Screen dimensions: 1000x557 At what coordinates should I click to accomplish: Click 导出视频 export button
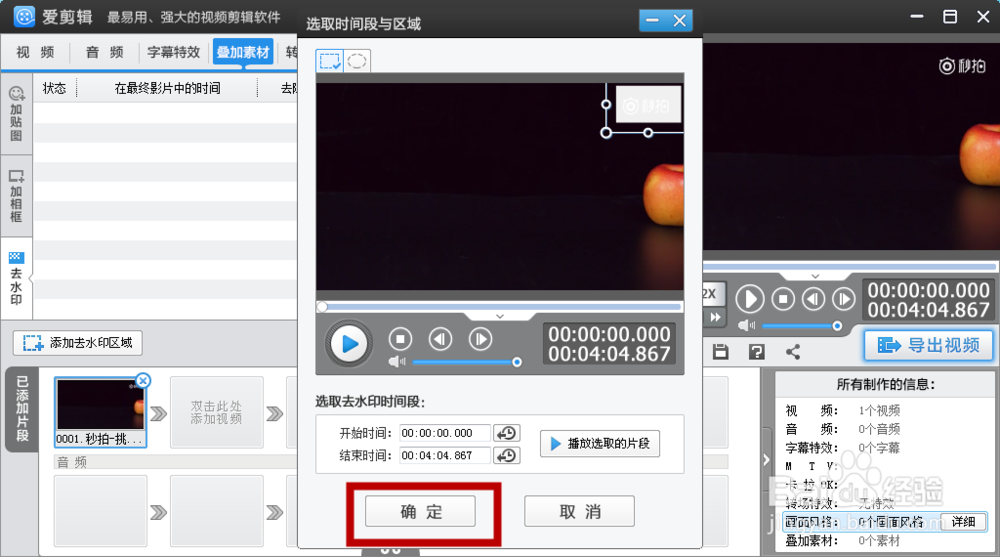click(x=929, y=345)
